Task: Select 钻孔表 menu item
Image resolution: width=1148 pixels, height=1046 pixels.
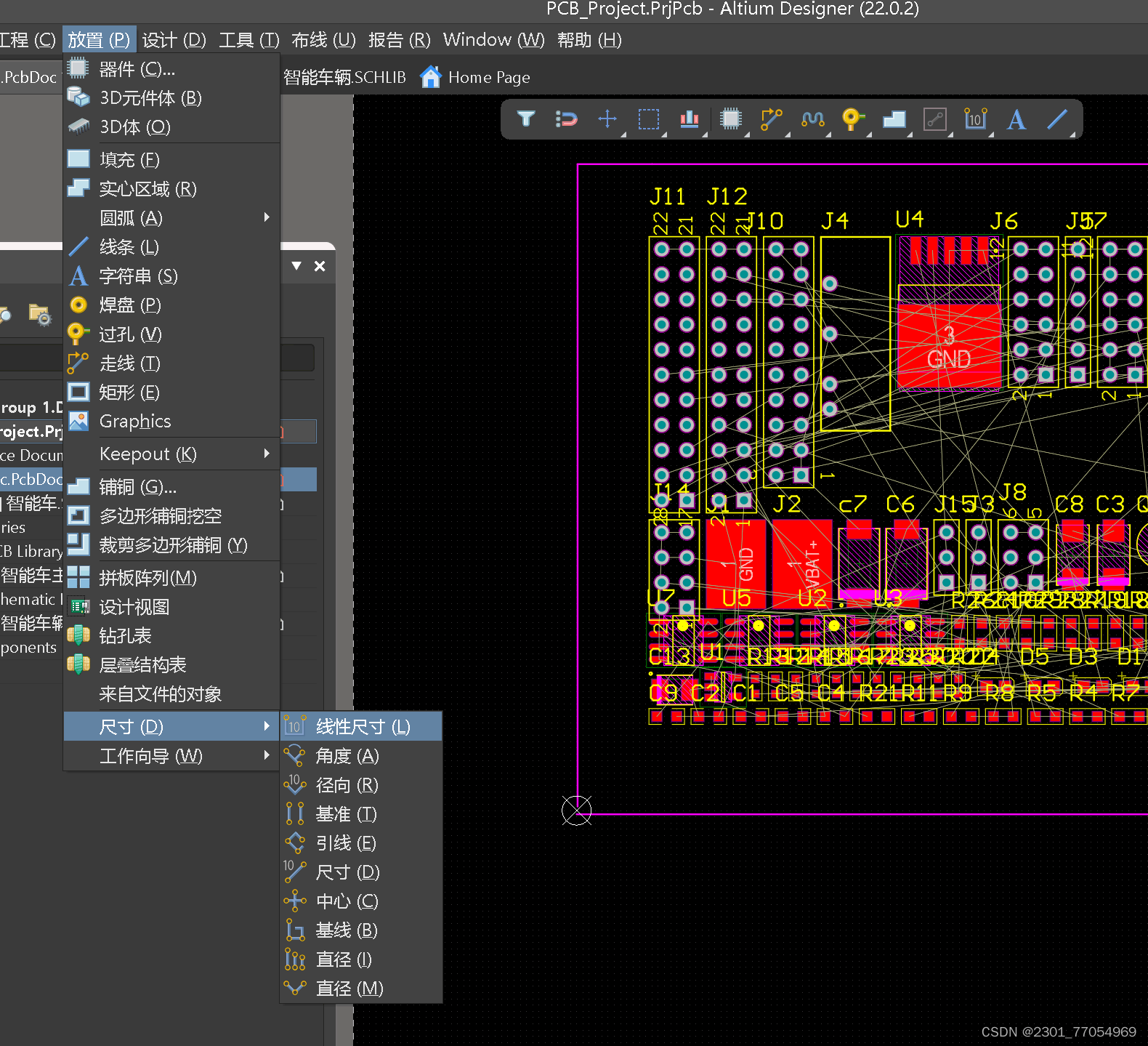Action: [x=171, y=636]
